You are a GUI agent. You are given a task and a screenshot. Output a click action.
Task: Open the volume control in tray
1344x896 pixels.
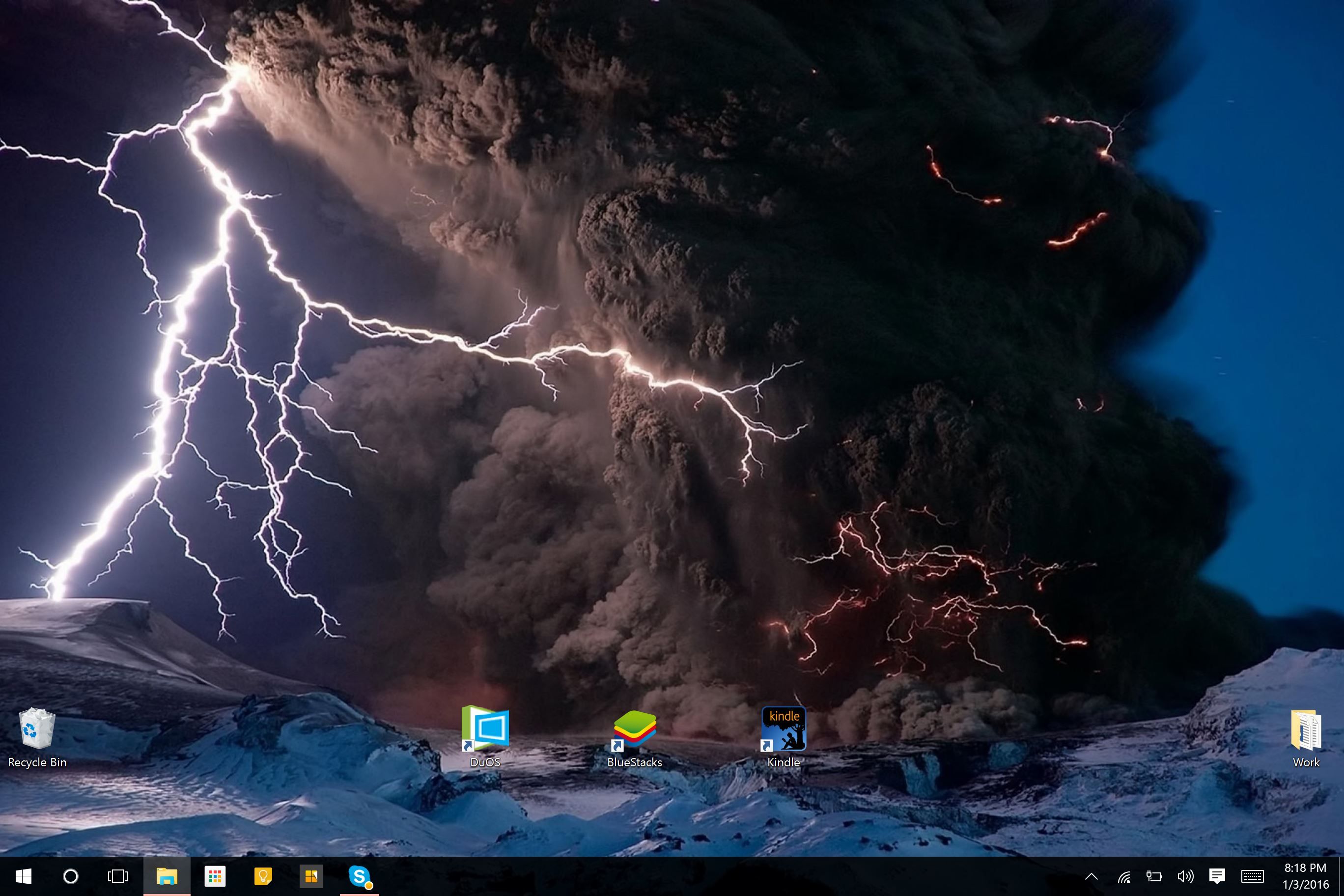(x=1186, y=876)
